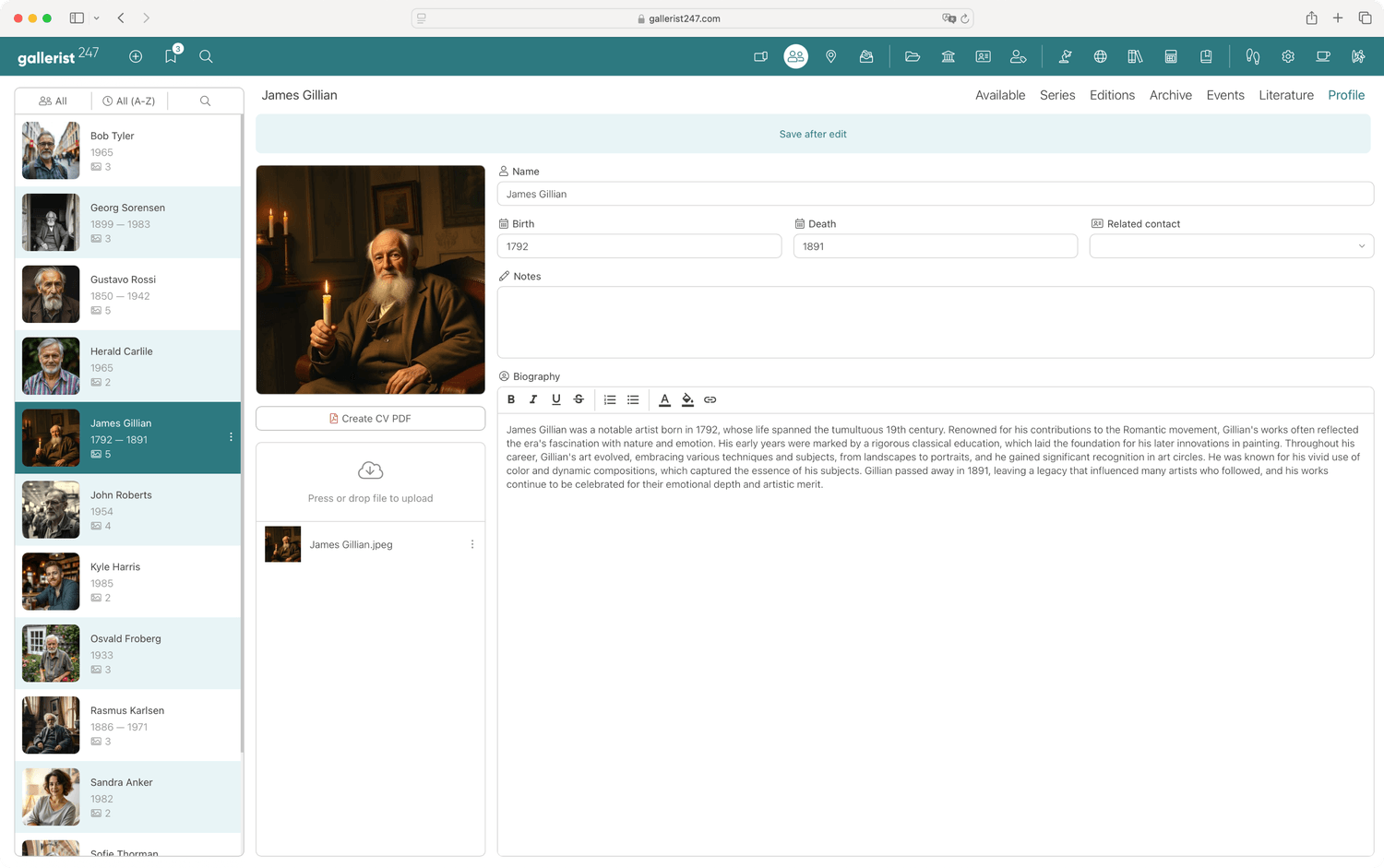Image resolution: width=1384 pixels, height=868 pixels.
Task: Open the calculator icon in top navigation
Action: (x=1171, y=56)
